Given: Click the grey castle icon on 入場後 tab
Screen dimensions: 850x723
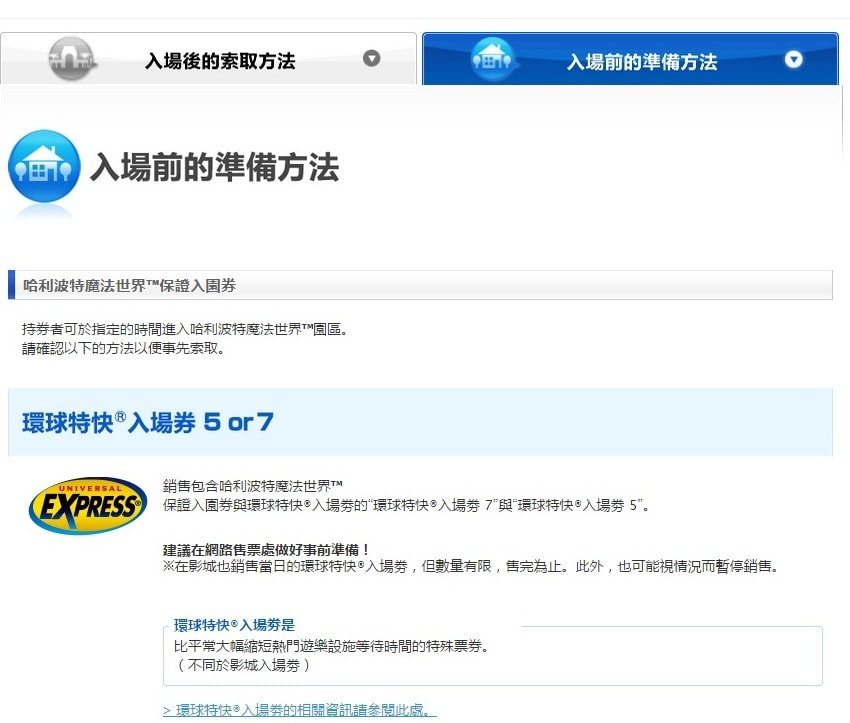Looking at the screenshot, I should pyautogui.click(x=72, y=59).
